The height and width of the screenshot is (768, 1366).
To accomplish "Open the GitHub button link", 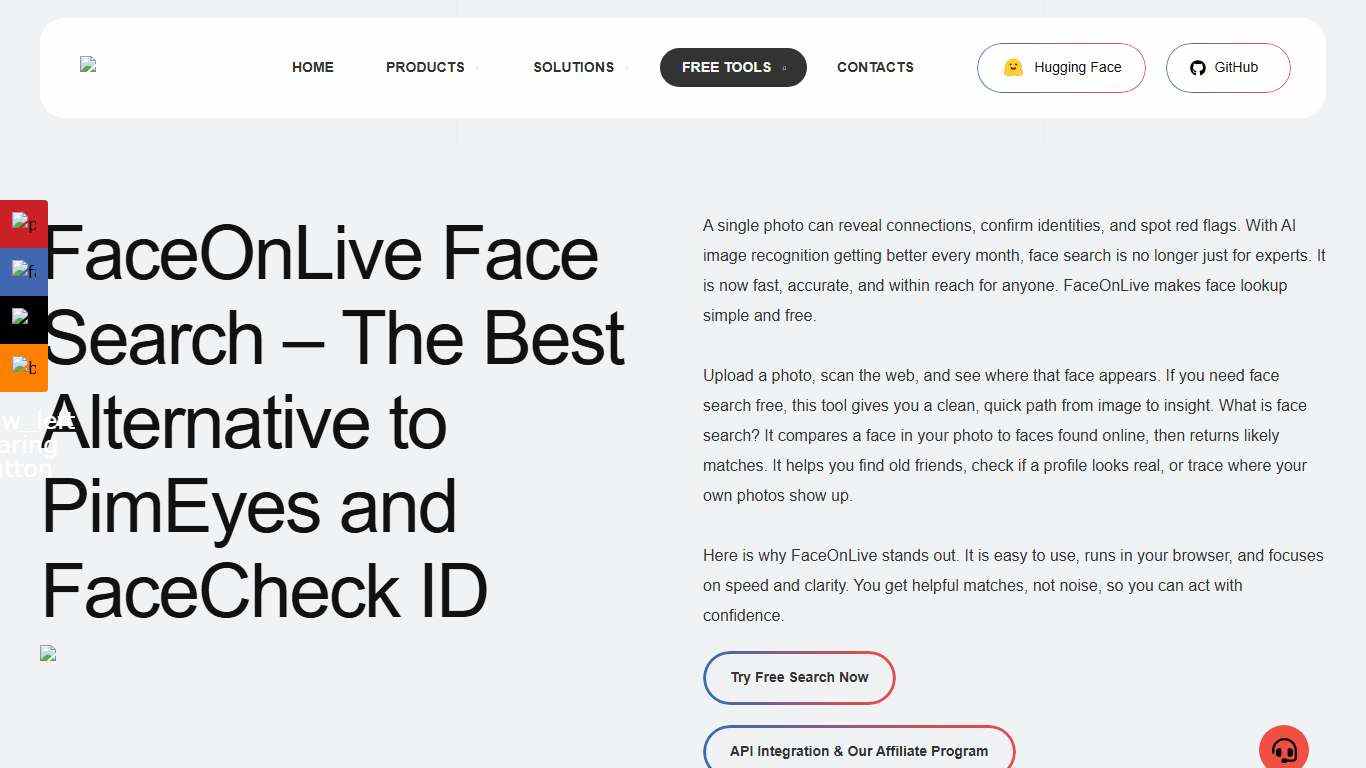I will (x=1227, y=67).
